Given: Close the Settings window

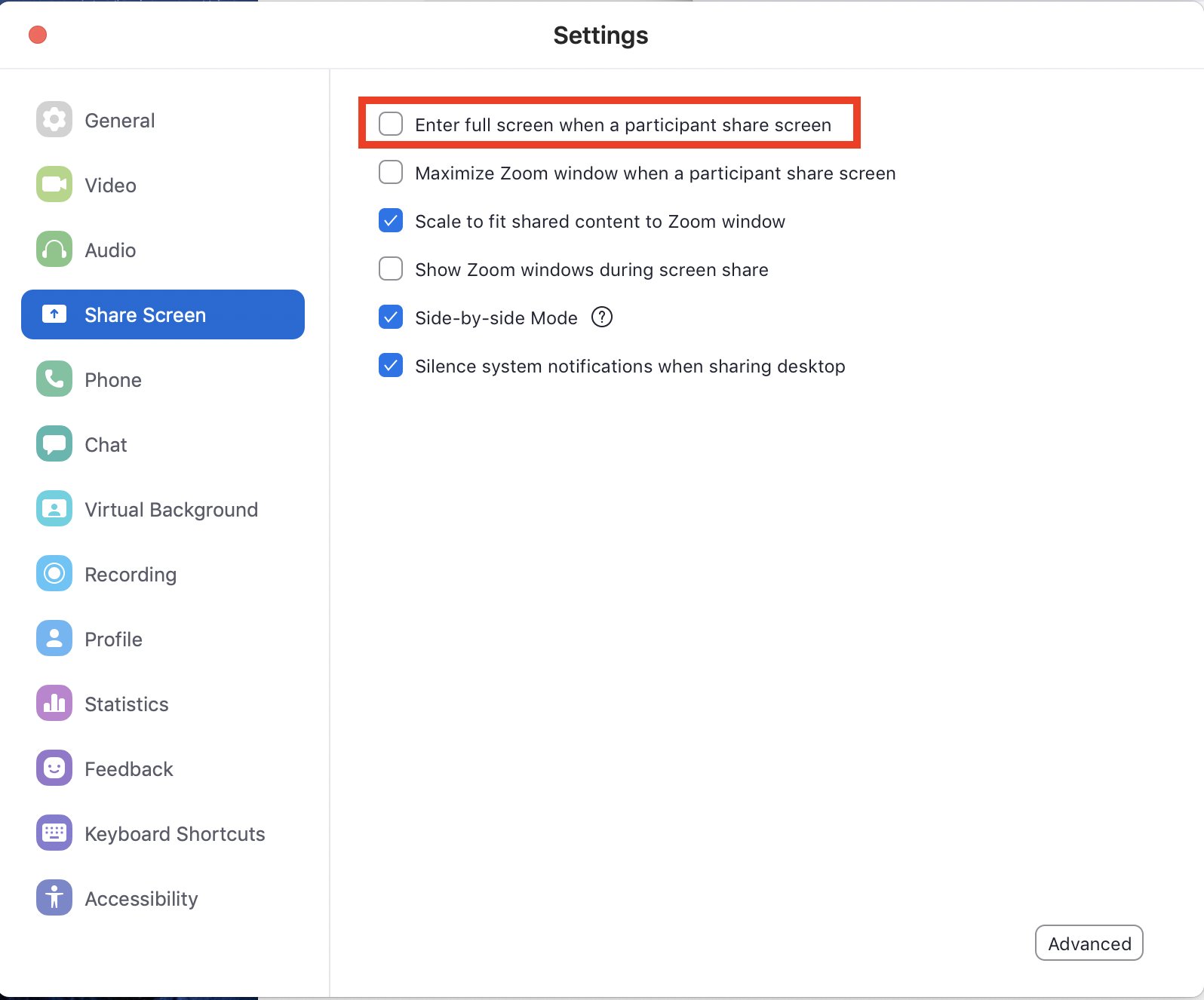Looking at the screenshot, I should 38,35.
